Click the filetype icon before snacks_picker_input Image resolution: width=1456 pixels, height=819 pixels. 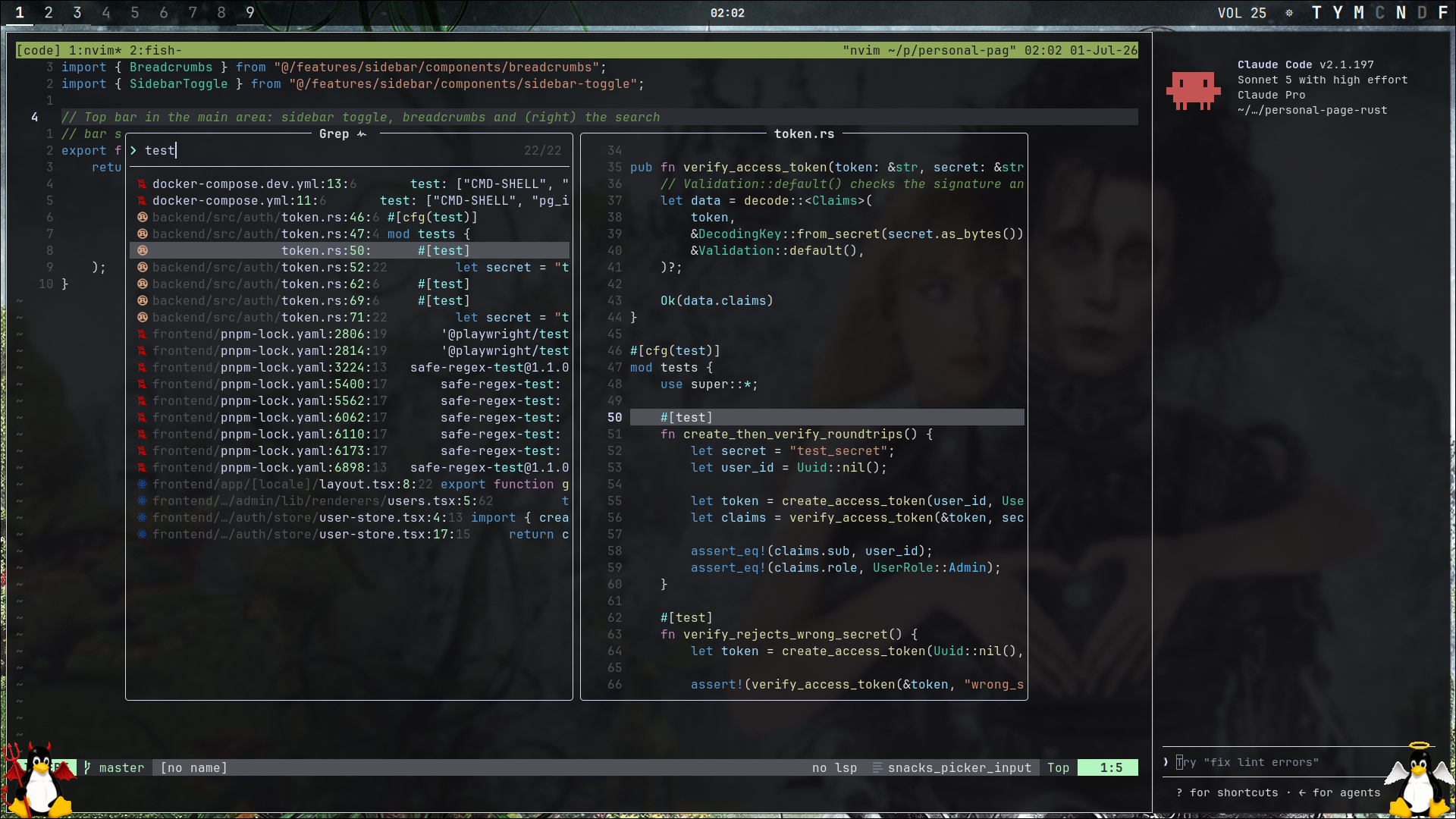pyautogui.click(x=877, y=768)
